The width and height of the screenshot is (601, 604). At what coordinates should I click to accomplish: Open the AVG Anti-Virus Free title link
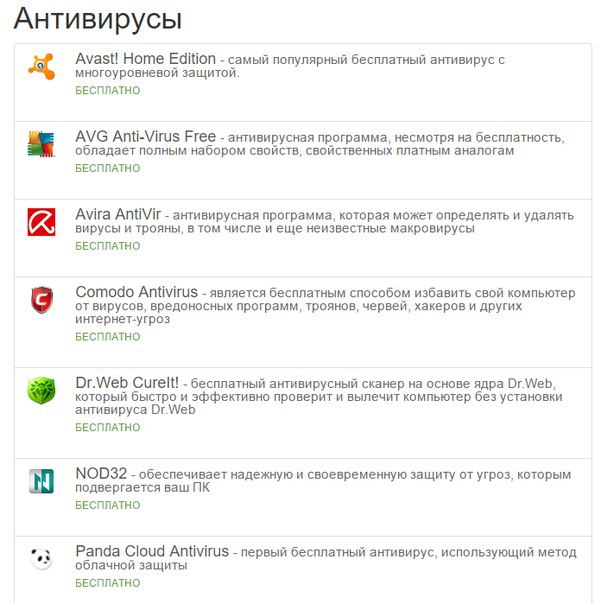[x=146, y=136]
